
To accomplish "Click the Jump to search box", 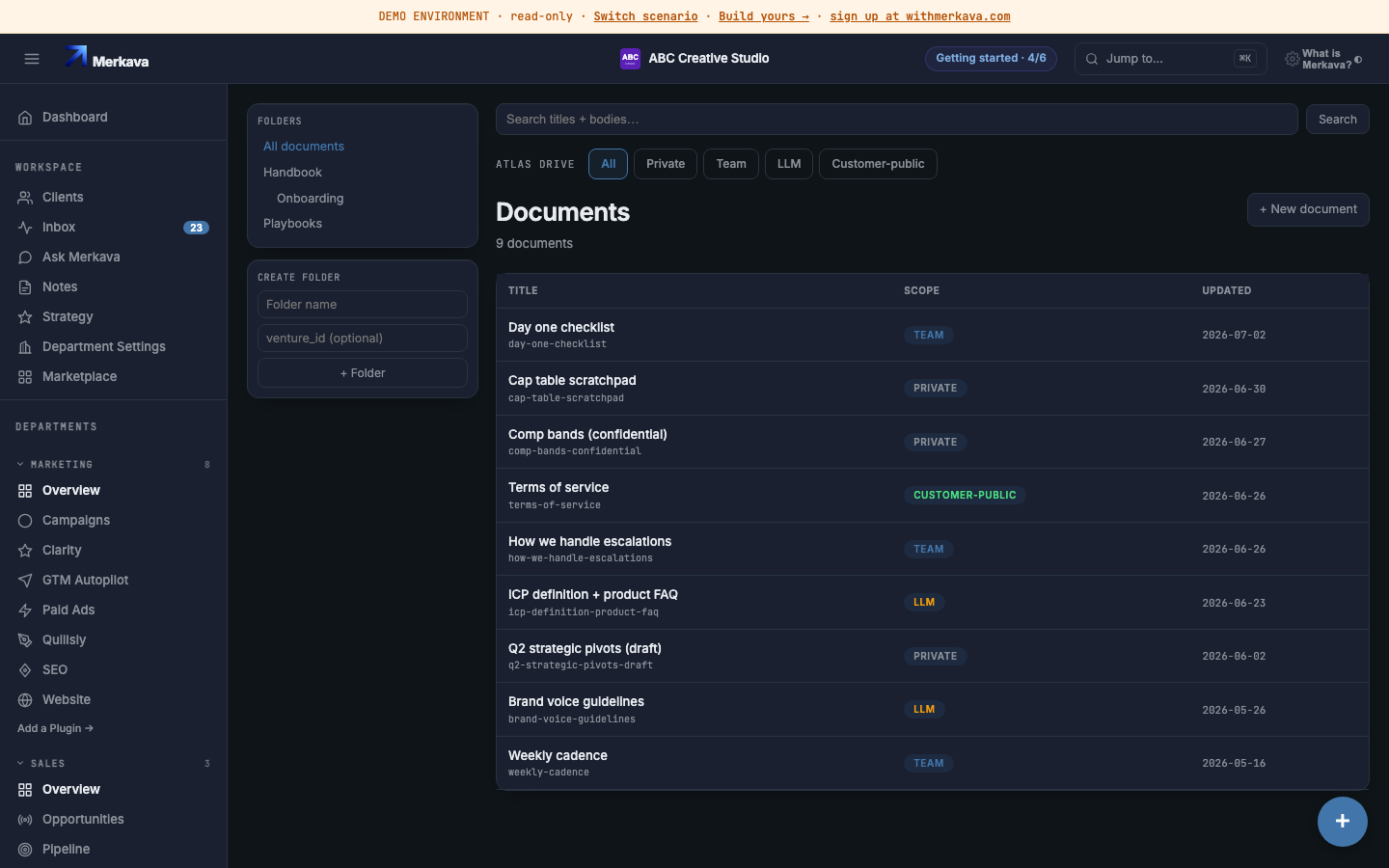I will point(1170,59).
